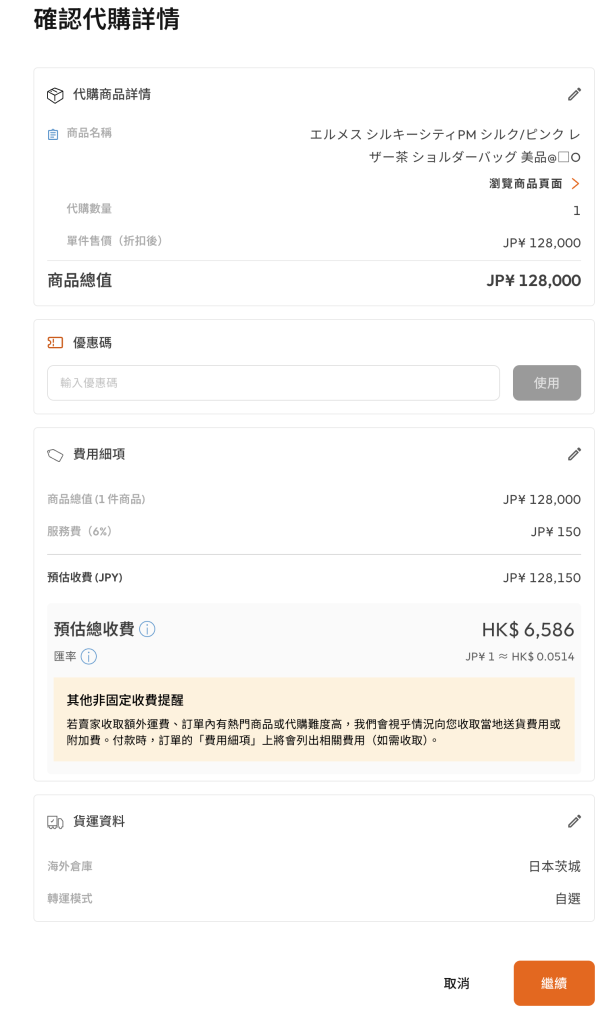The height and width of the screenshot is (1024, 613).
Task: Click the 日本茨城 warehouse value
Action: 554,866
